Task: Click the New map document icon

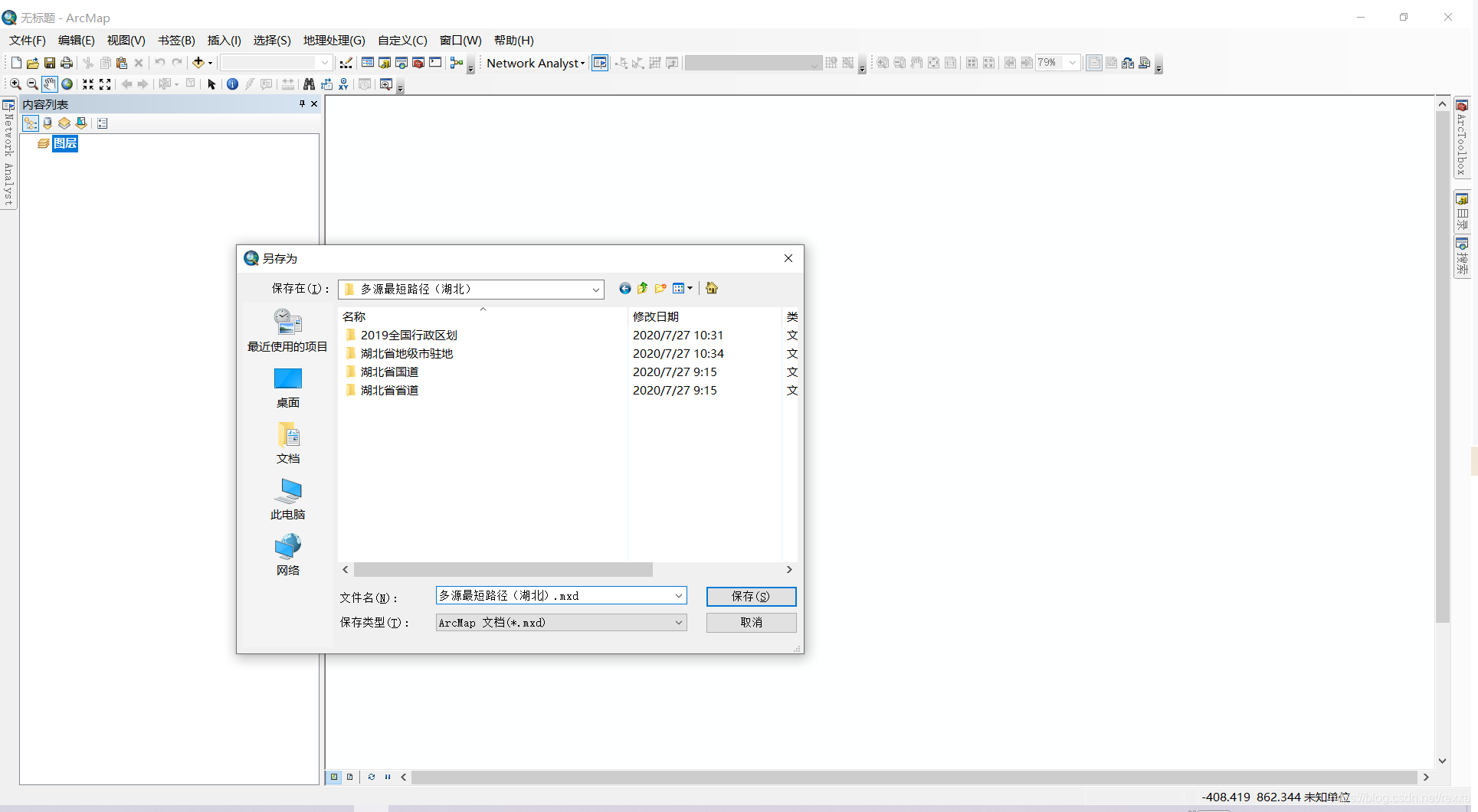Action: [x=16, y=63]
